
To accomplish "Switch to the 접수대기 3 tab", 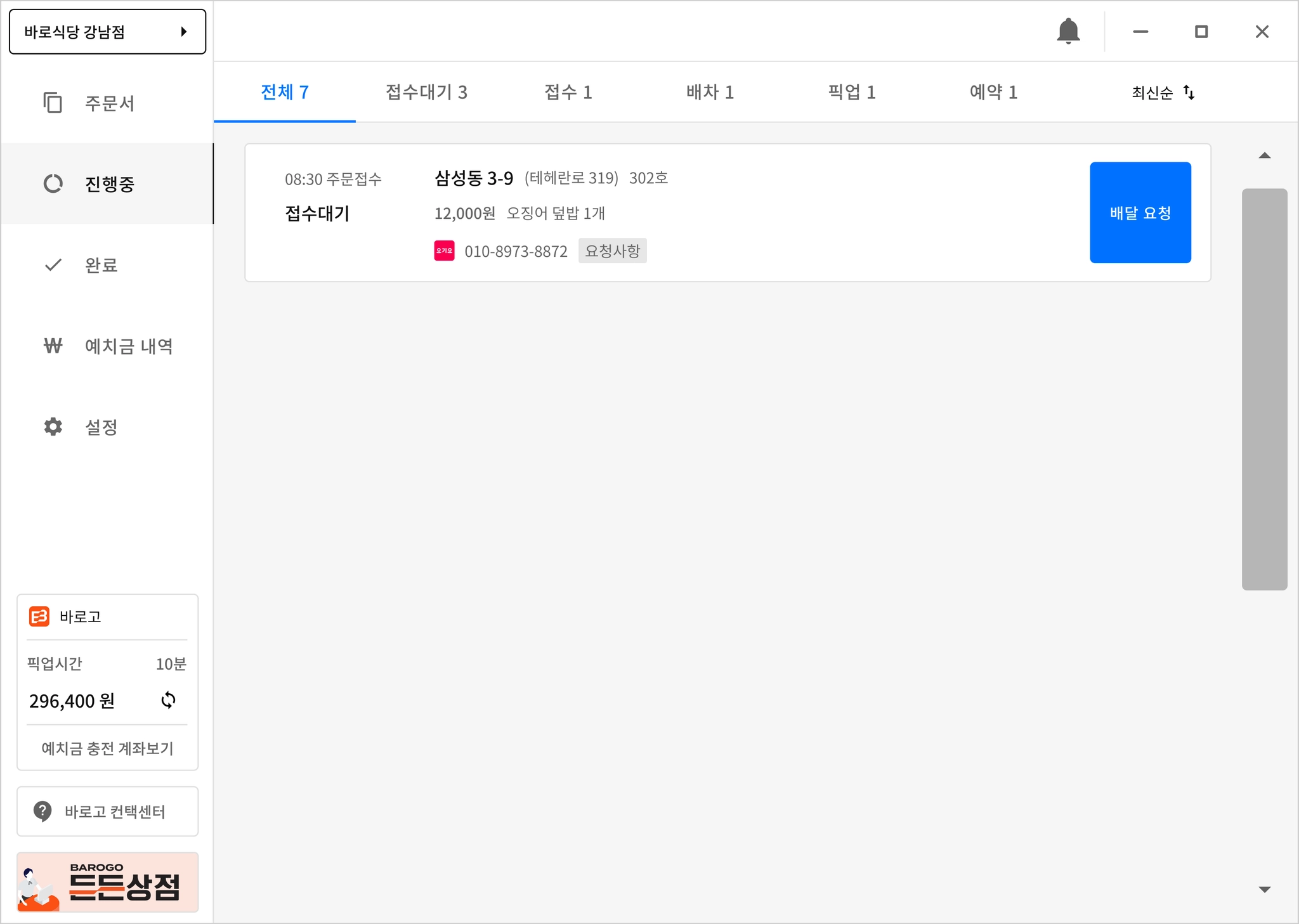I will (426, 93).
